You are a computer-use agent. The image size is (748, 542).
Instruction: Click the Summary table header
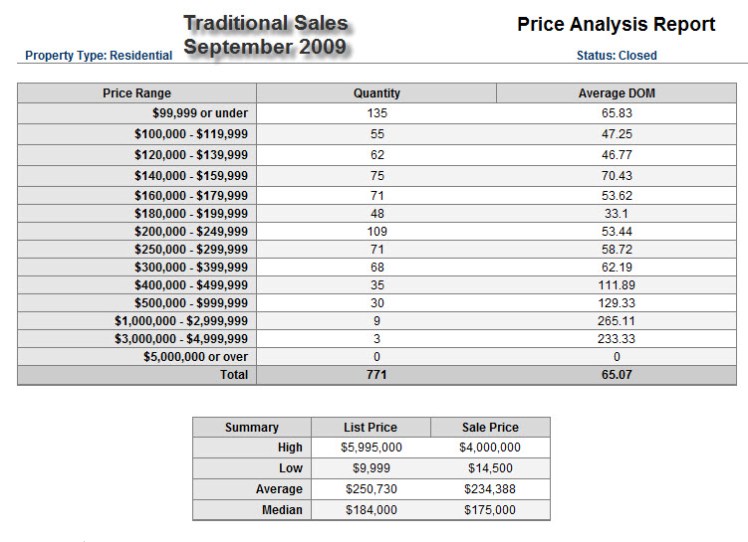pos(252,427)
